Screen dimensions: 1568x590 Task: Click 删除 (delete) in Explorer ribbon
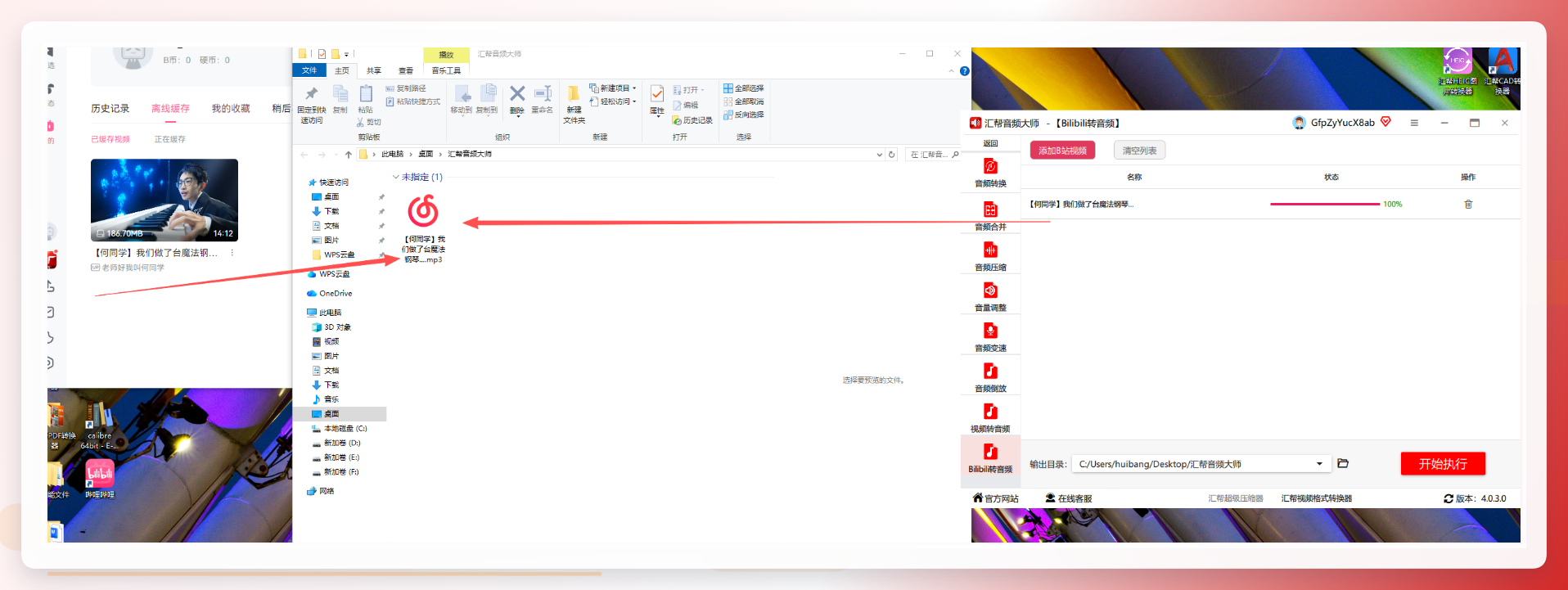[x=517, y=99]
